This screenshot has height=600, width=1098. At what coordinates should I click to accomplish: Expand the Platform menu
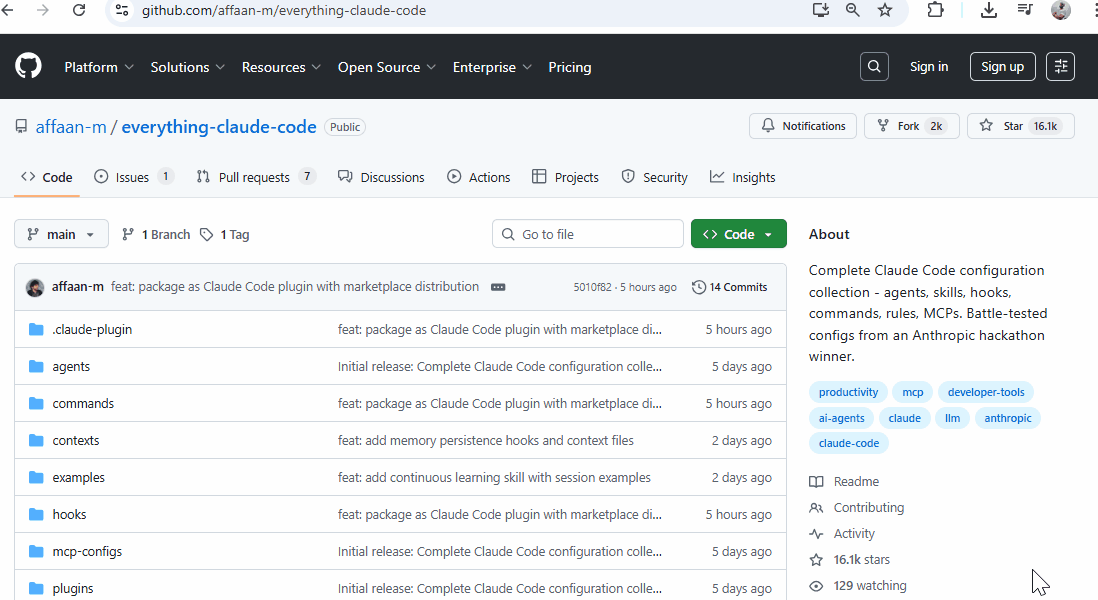99,67
